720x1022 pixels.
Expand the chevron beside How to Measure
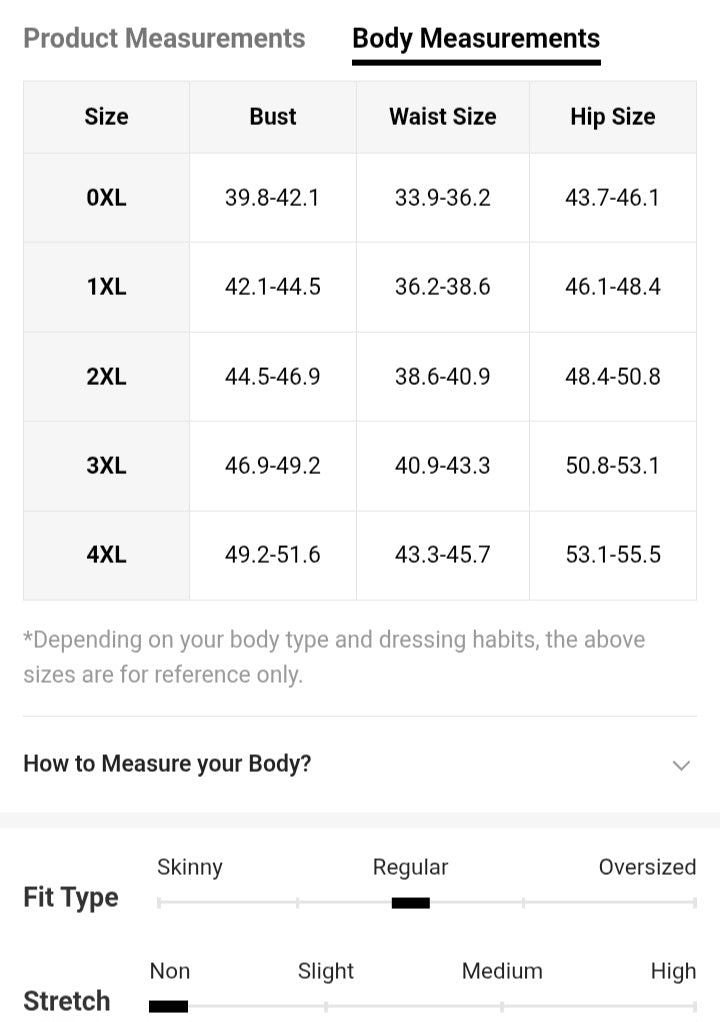pos(681,765)
